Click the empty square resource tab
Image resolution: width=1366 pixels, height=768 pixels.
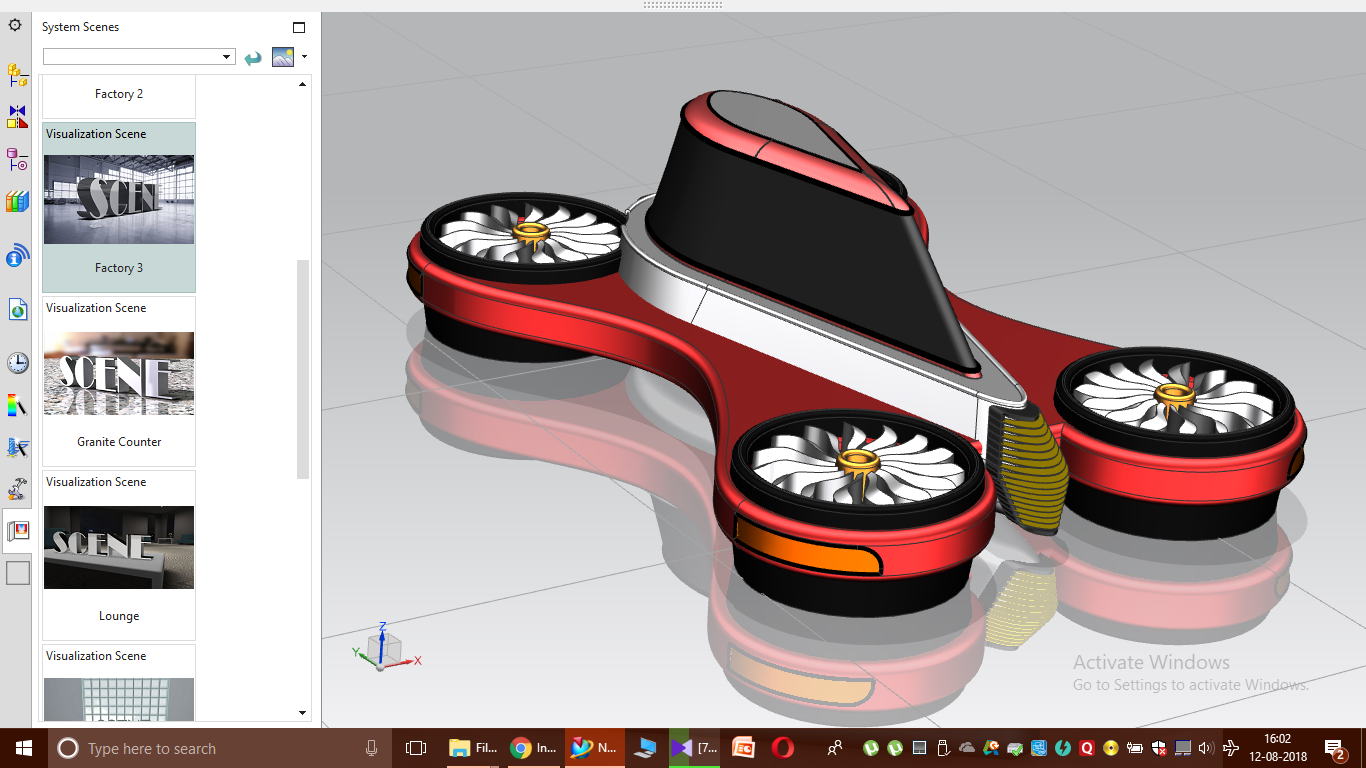click(18, 573)
